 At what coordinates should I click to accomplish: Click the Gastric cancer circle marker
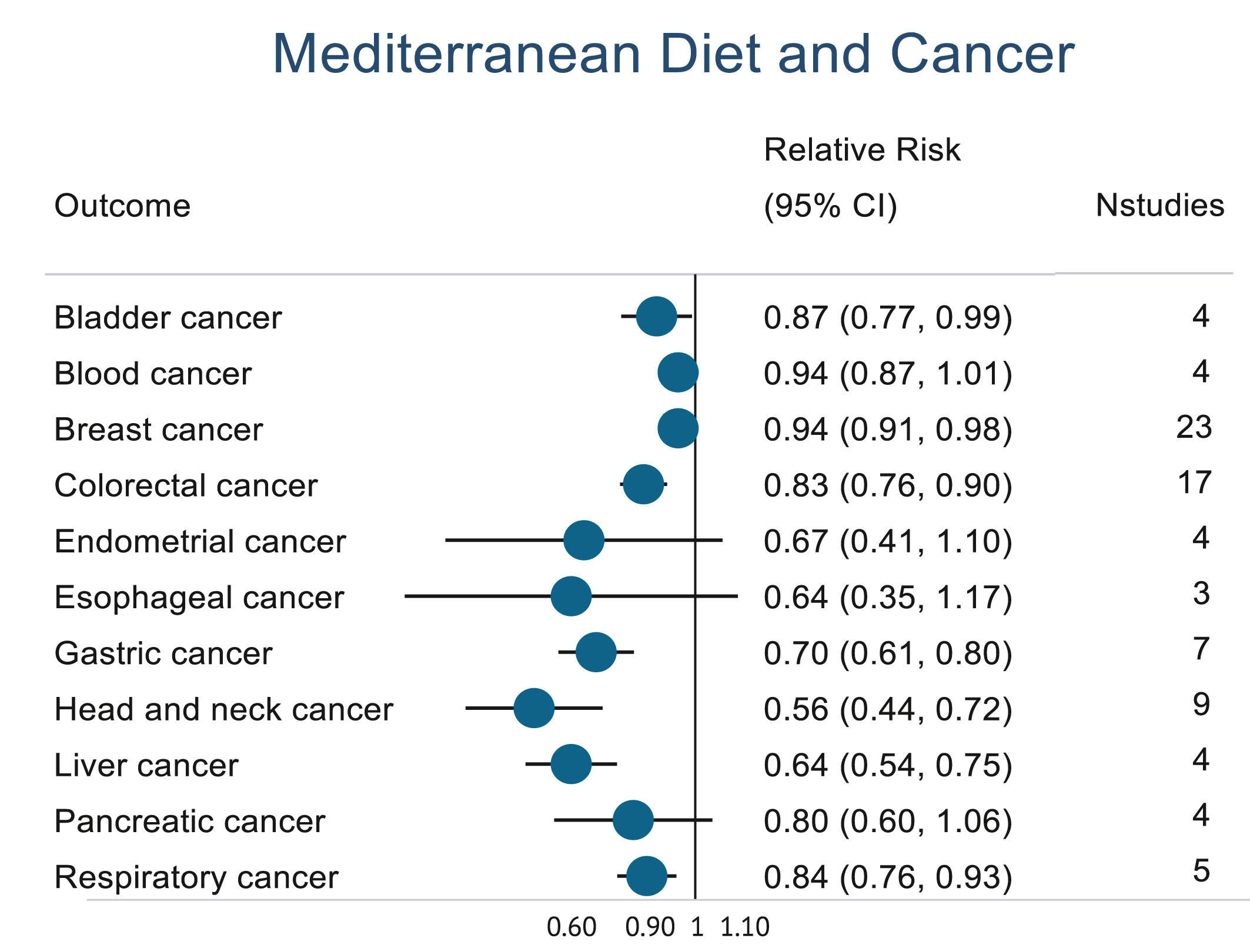596,652
